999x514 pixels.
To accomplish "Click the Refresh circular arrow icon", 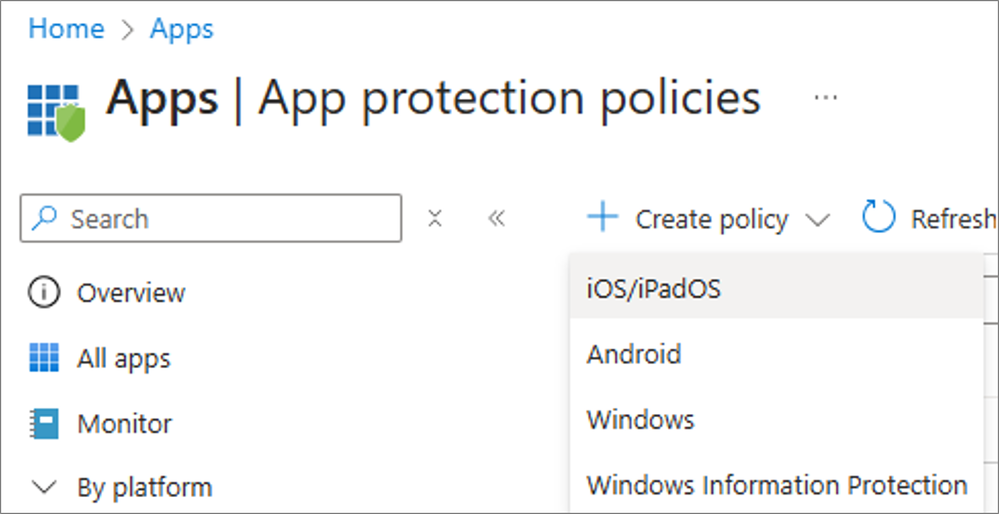I will click(x=879, y=217).
